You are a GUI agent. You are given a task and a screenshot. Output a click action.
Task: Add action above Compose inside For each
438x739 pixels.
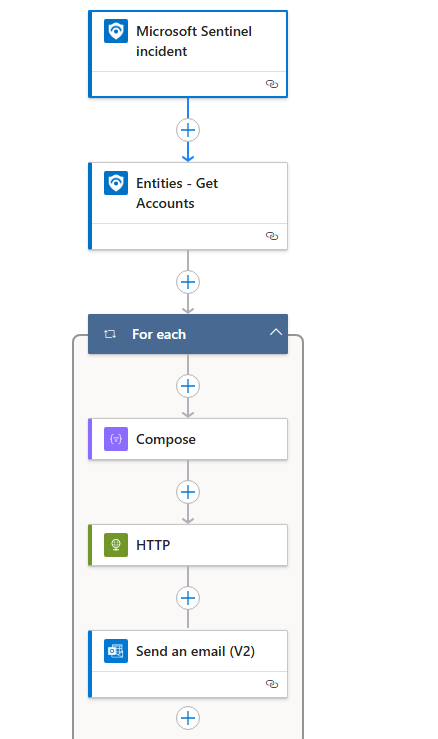pyautogui.click(x=188, y=386)
